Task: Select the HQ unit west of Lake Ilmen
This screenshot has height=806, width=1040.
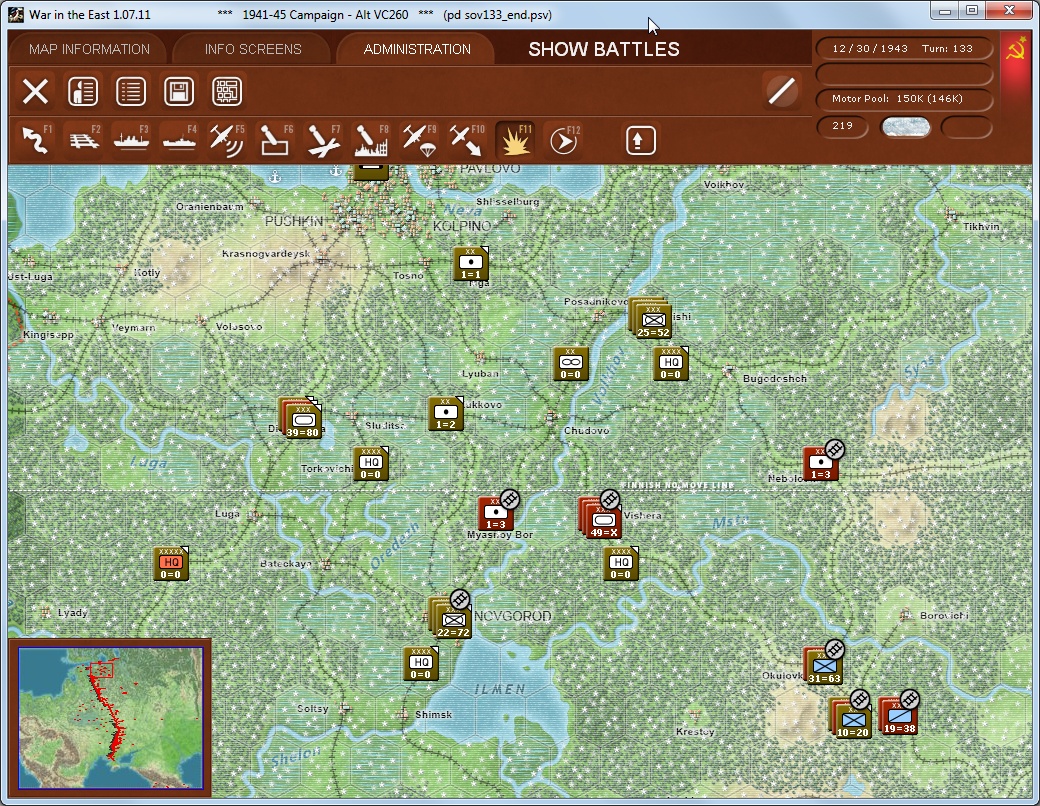Action: [x=421, y=664]
